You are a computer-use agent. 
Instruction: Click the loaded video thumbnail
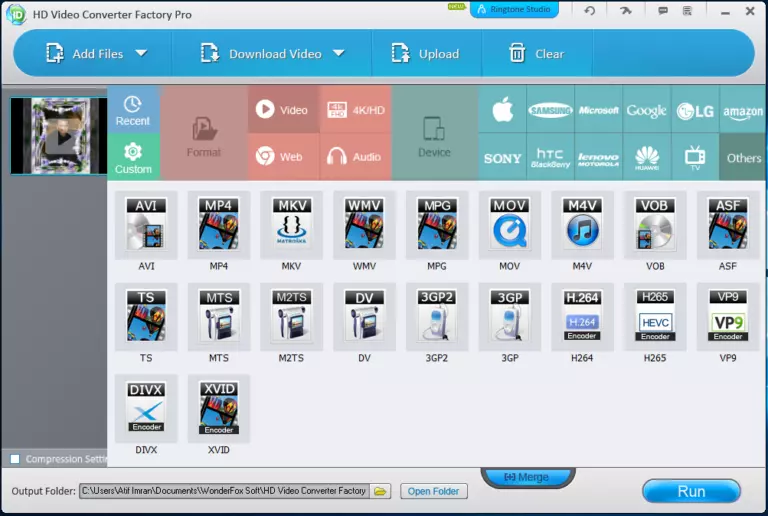point(59,136)
